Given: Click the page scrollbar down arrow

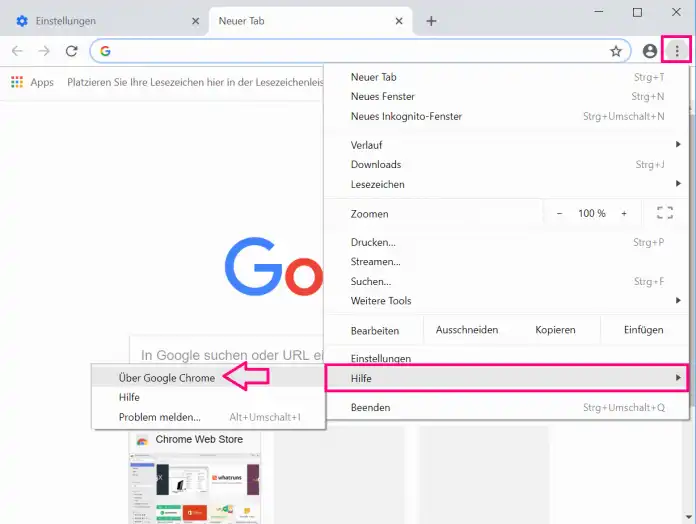Looking at the screenshot, I should 689,517.
